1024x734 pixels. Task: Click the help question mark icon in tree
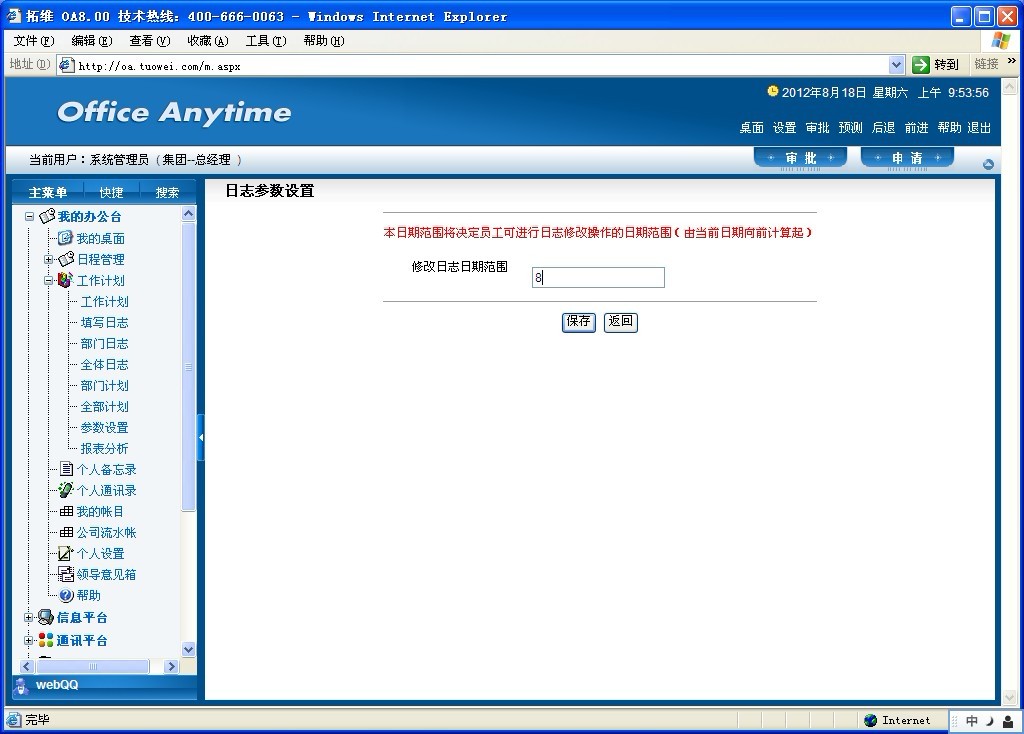coord(66,595)
